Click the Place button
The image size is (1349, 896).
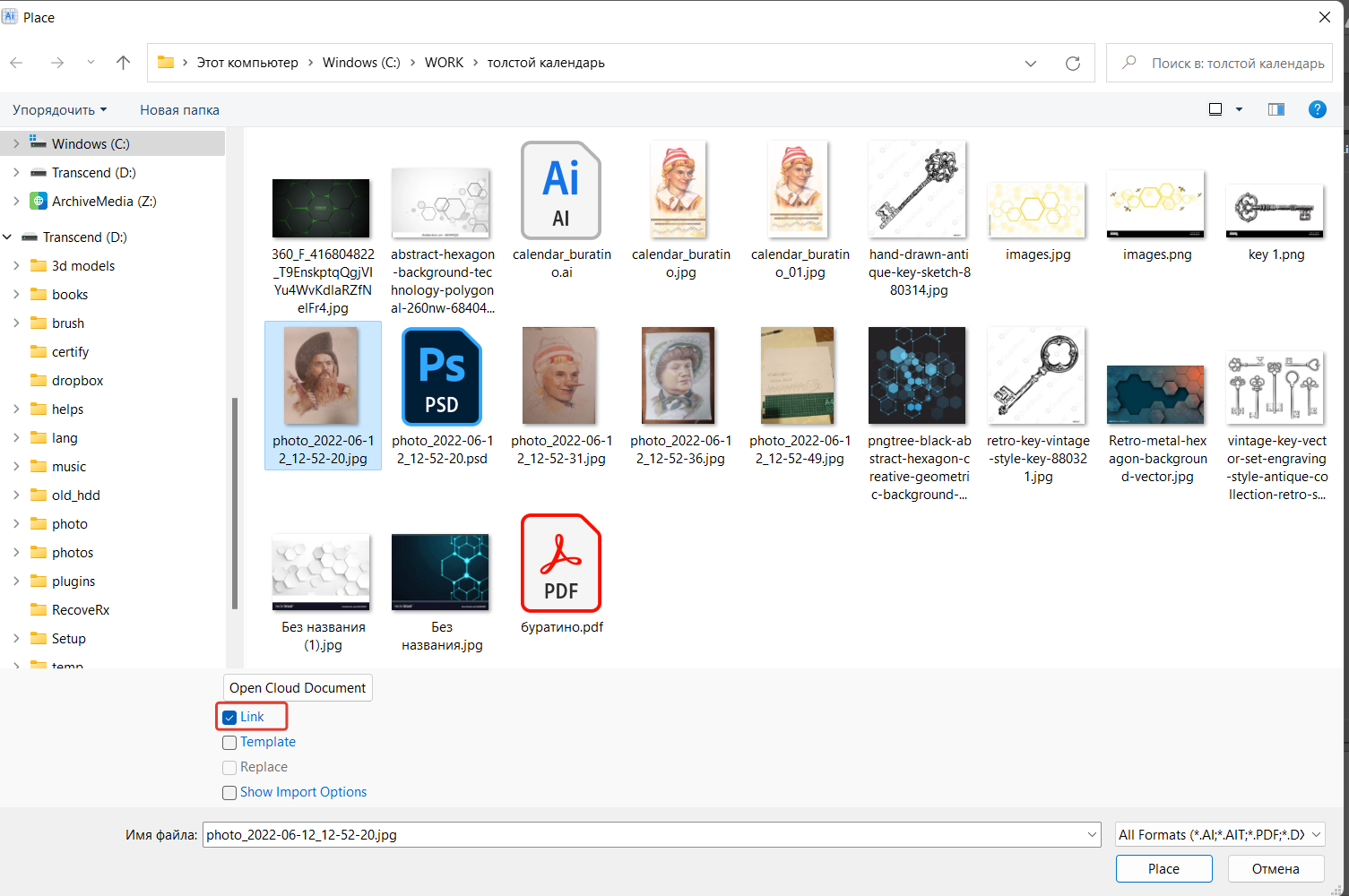point(1163,868)
